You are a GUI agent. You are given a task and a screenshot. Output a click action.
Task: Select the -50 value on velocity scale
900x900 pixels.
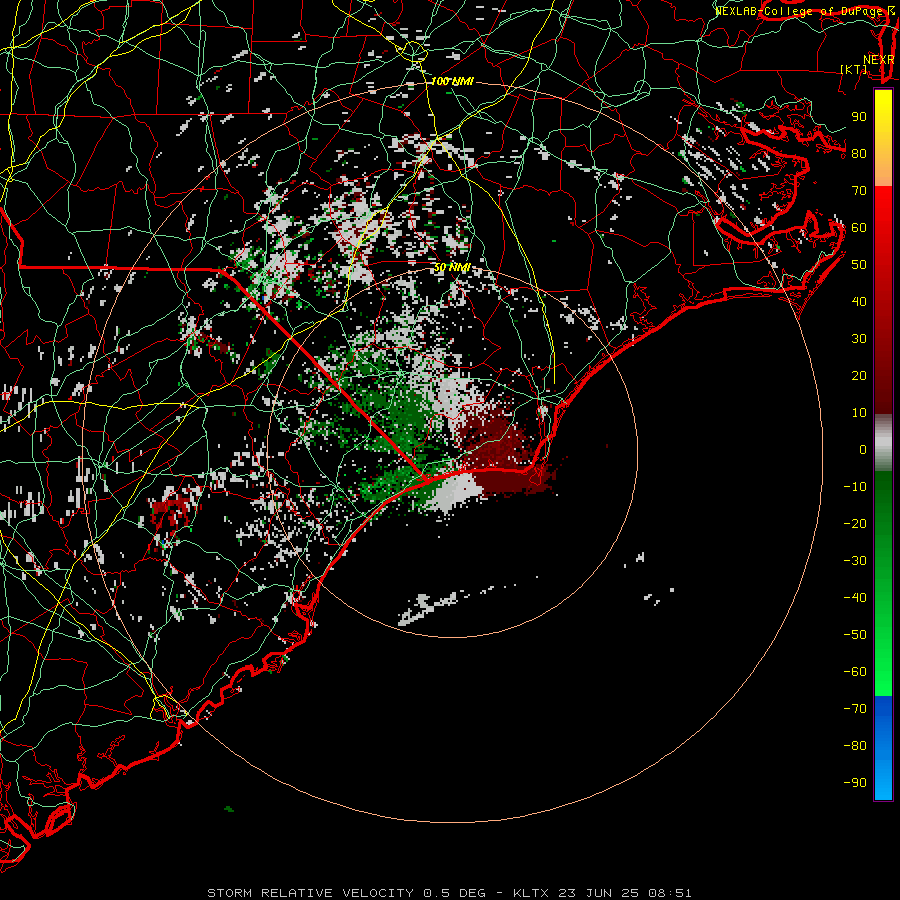(855, 635)
